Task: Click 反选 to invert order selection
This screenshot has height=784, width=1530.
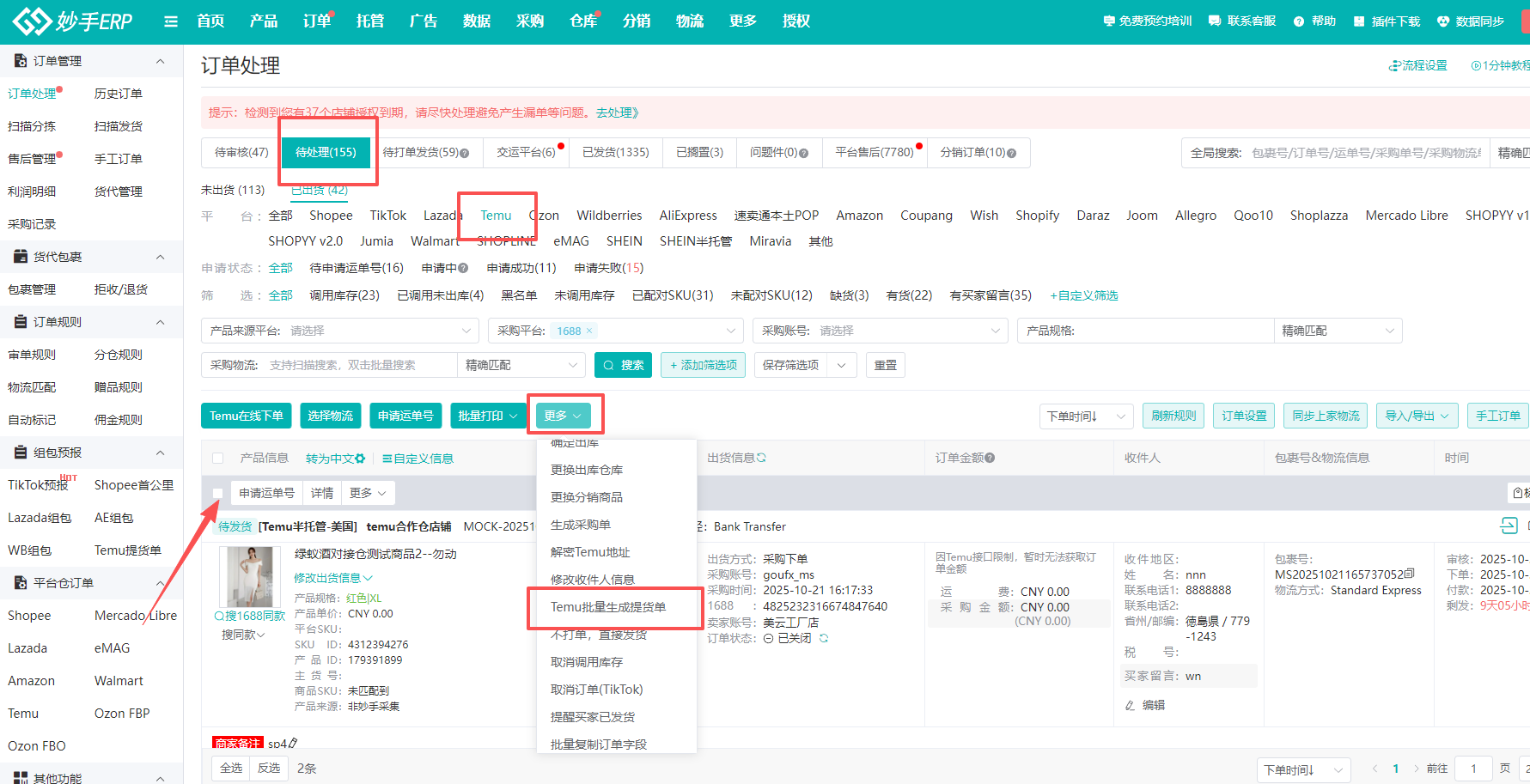Action: pos(268,768)
